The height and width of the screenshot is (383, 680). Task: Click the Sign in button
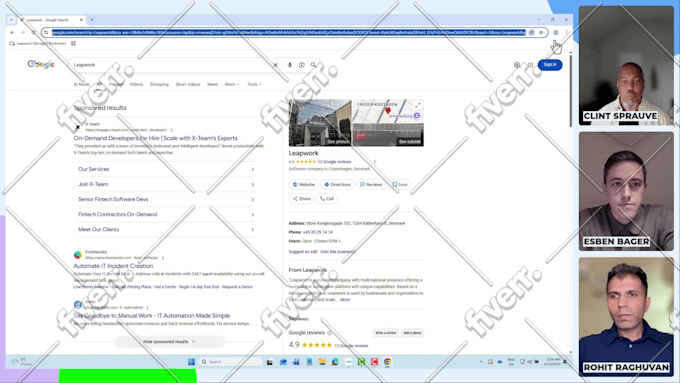(550, 65)
